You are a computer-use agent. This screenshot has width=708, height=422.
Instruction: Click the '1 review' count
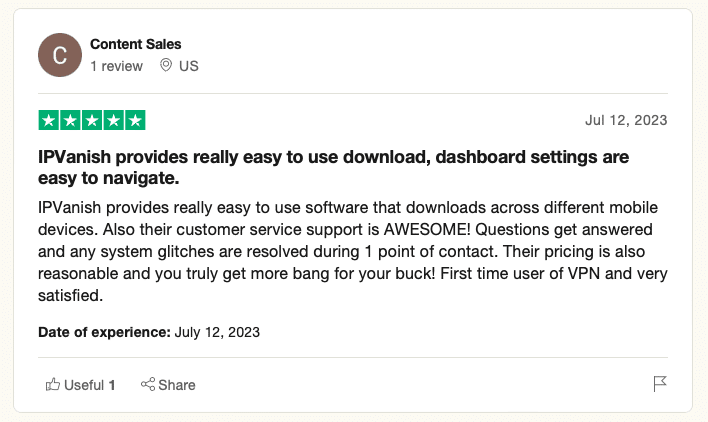(116, 66)
